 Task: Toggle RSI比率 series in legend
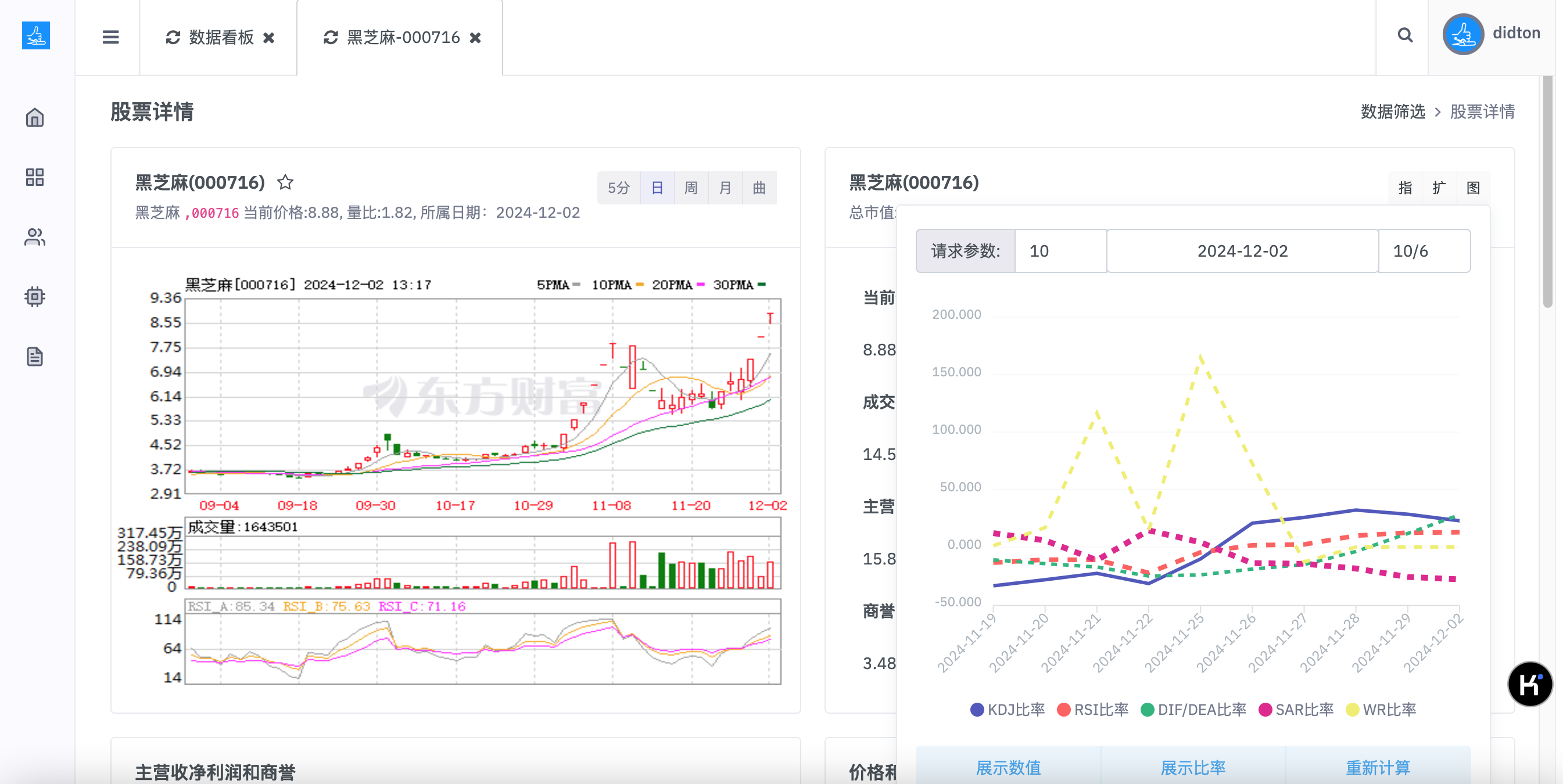pyautogui.click(x=1092, y=710)
